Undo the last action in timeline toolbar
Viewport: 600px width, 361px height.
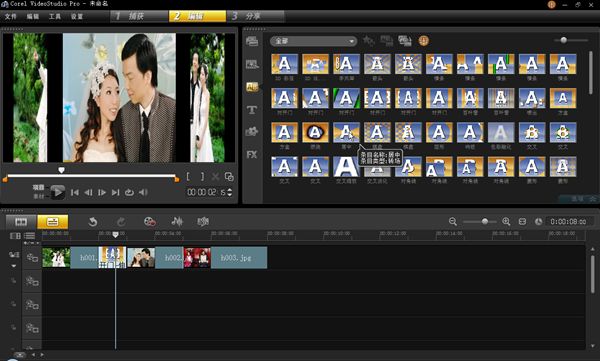[93, 222]
